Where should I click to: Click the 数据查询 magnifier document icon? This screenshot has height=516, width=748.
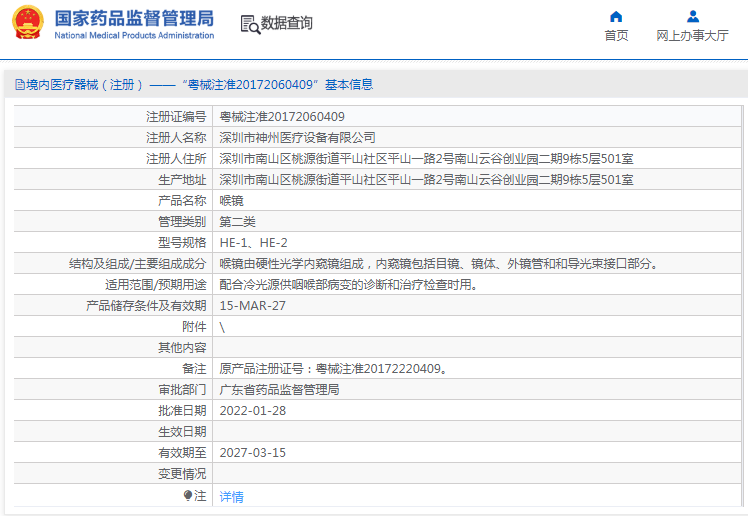[x=249, y=23]
